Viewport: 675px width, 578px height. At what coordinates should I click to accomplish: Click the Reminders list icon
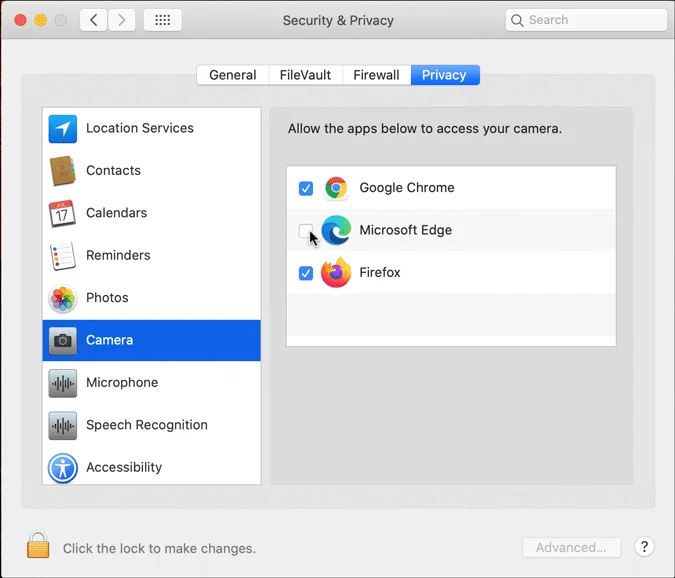point(63,256)
